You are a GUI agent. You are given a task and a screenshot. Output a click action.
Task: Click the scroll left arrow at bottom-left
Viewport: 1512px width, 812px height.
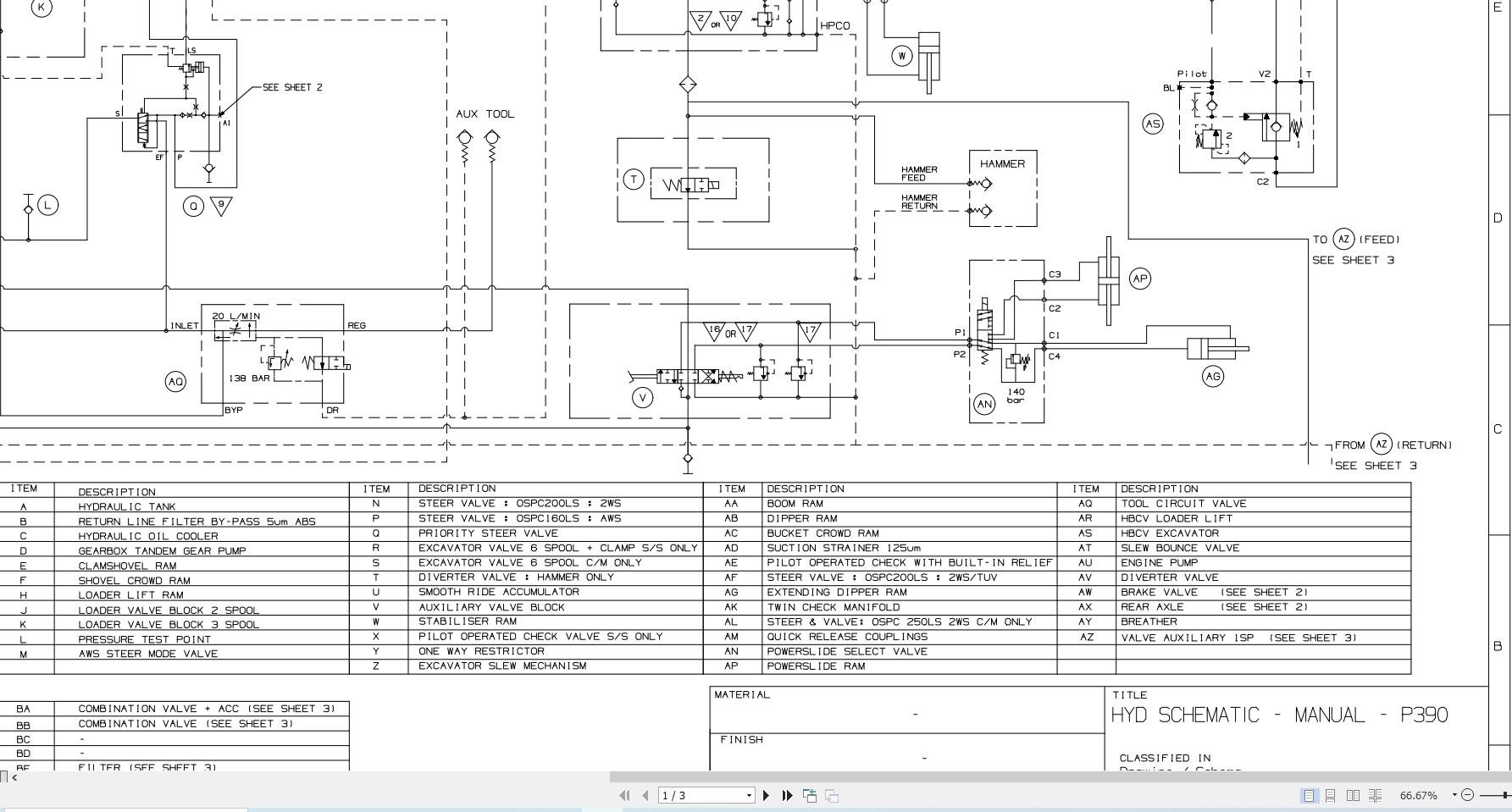coord(14,776)
